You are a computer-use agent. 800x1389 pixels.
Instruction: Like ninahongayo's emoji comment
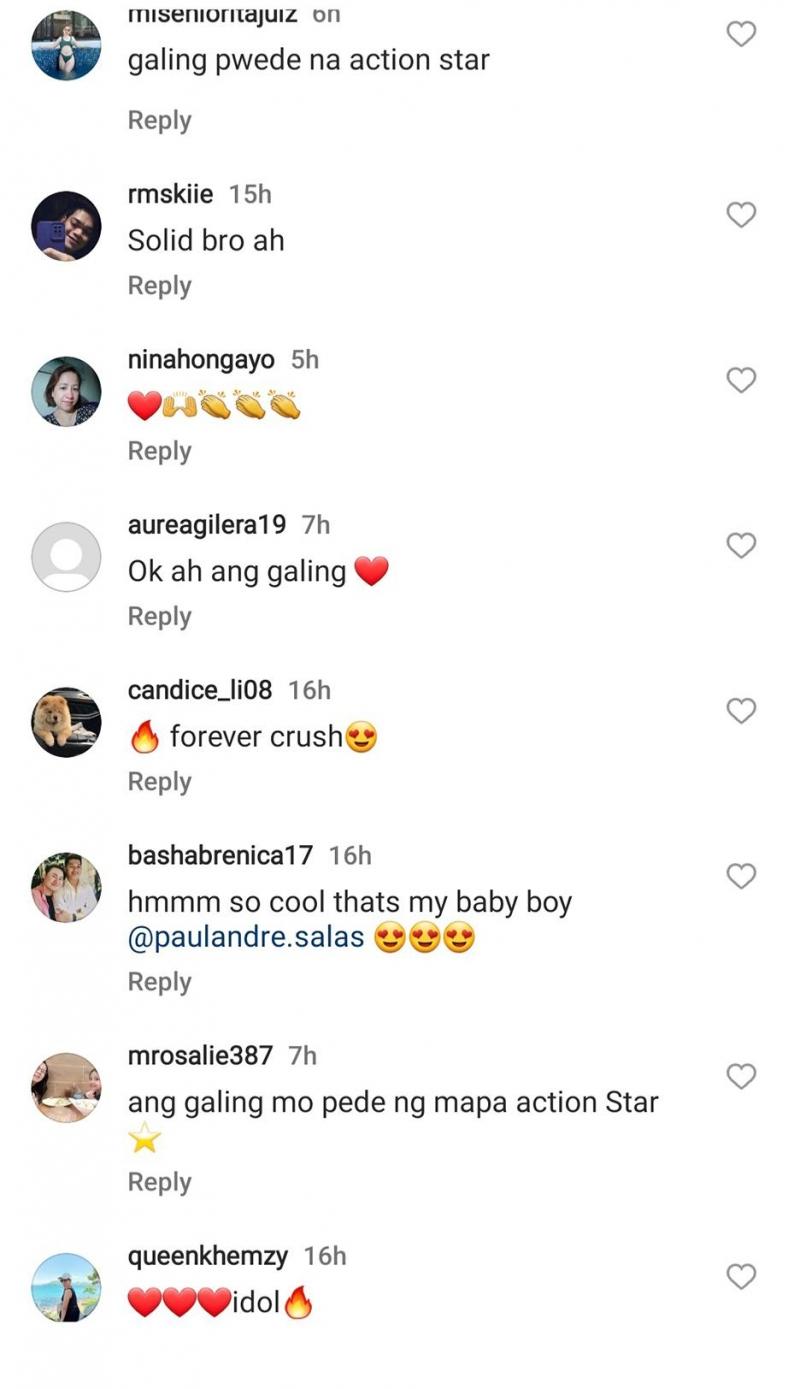tap(741, 380)
